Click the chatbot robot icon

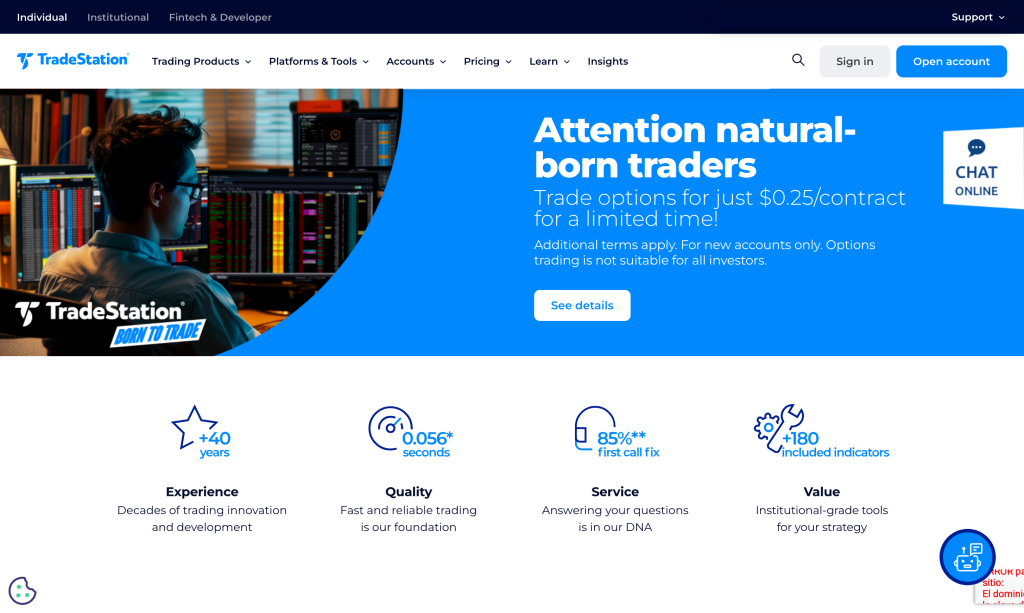[x=967, y=557]
